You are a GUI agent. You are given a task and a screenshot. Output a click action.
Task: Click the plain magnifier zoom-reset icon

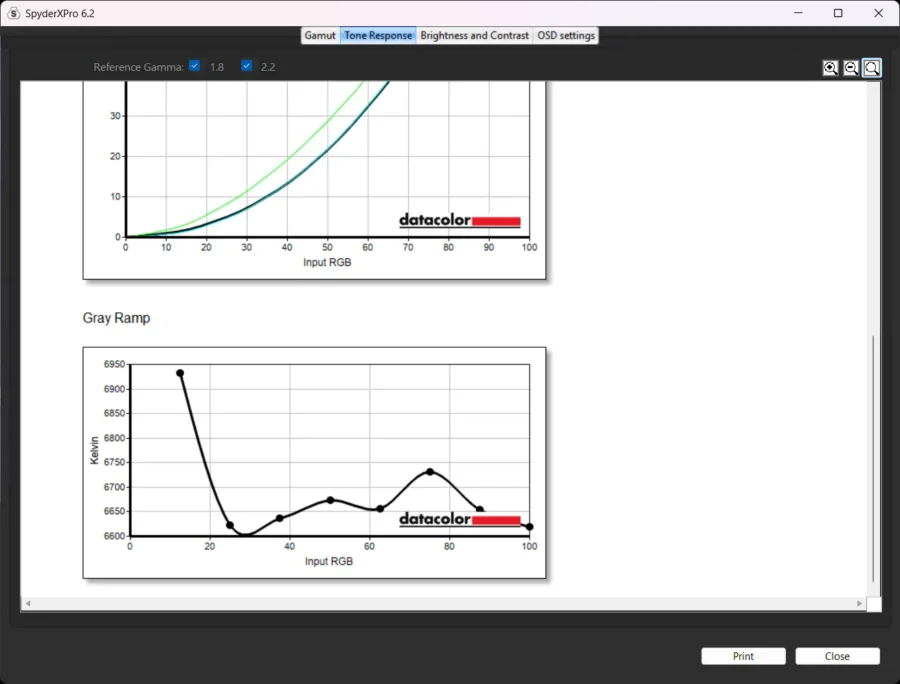click(871, 68)
